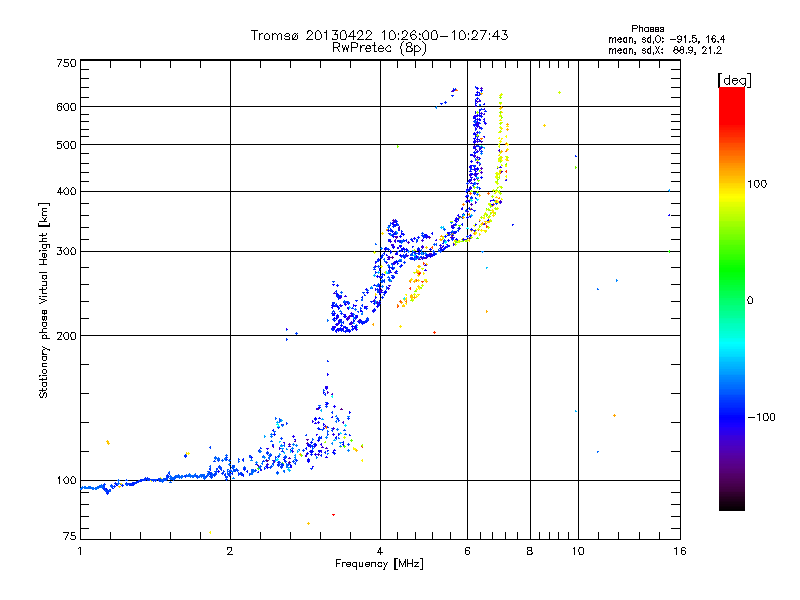Screen dimensions: 800x600
Task: Click the y-axis tick label "400"
Action: 66,191
